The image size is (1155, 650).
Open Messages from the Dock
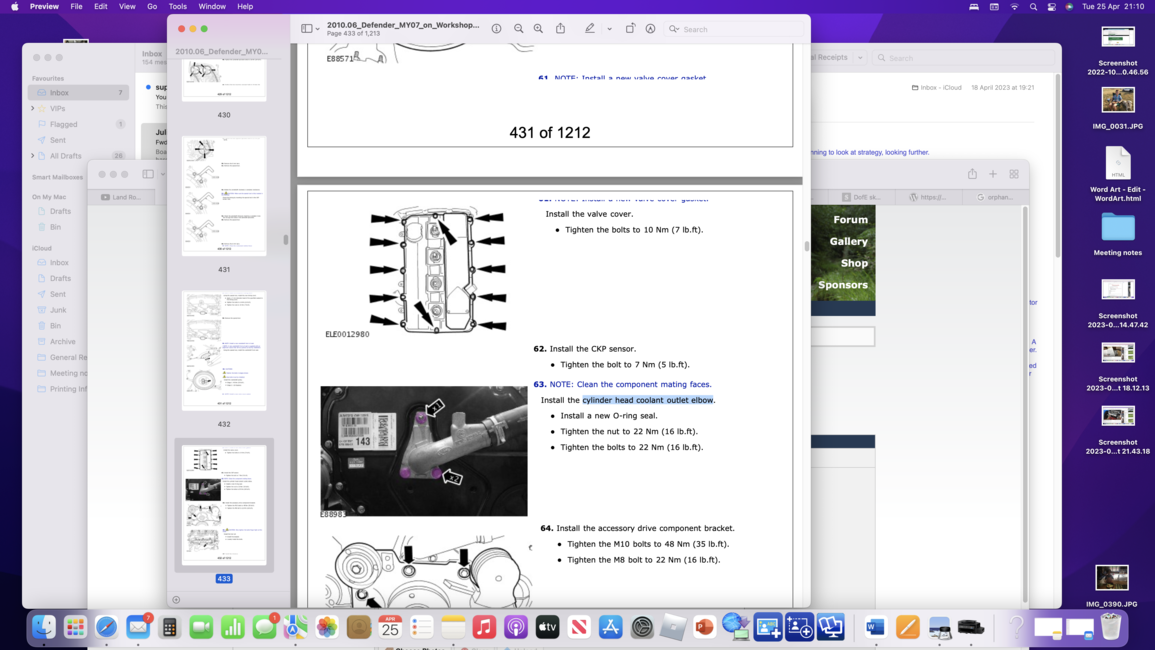coord(264,627)
